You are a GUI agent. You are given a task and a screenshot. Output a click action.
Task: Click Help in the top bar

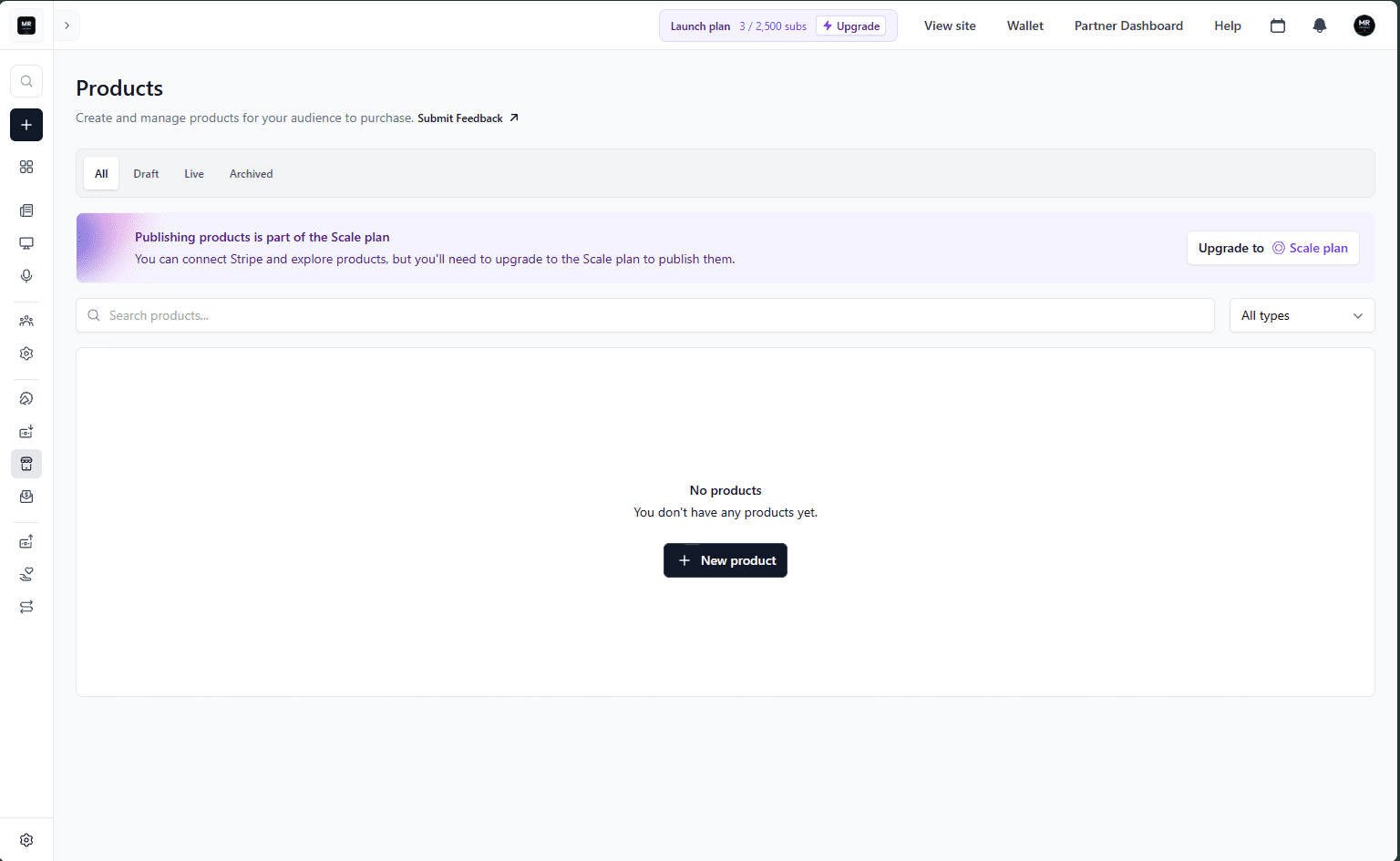coord(1228,26)
